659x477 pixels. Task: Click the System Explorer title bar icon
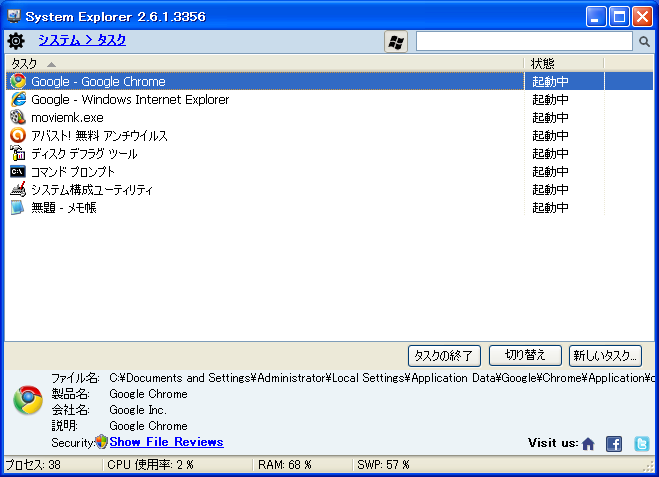tap(14, 16)
